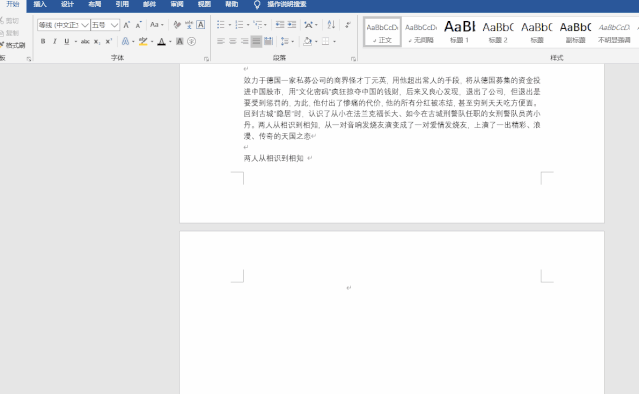The width and height of the screenshot is (639, 394).
Task: Toggle underline formatting
Action: click(66, 41)
